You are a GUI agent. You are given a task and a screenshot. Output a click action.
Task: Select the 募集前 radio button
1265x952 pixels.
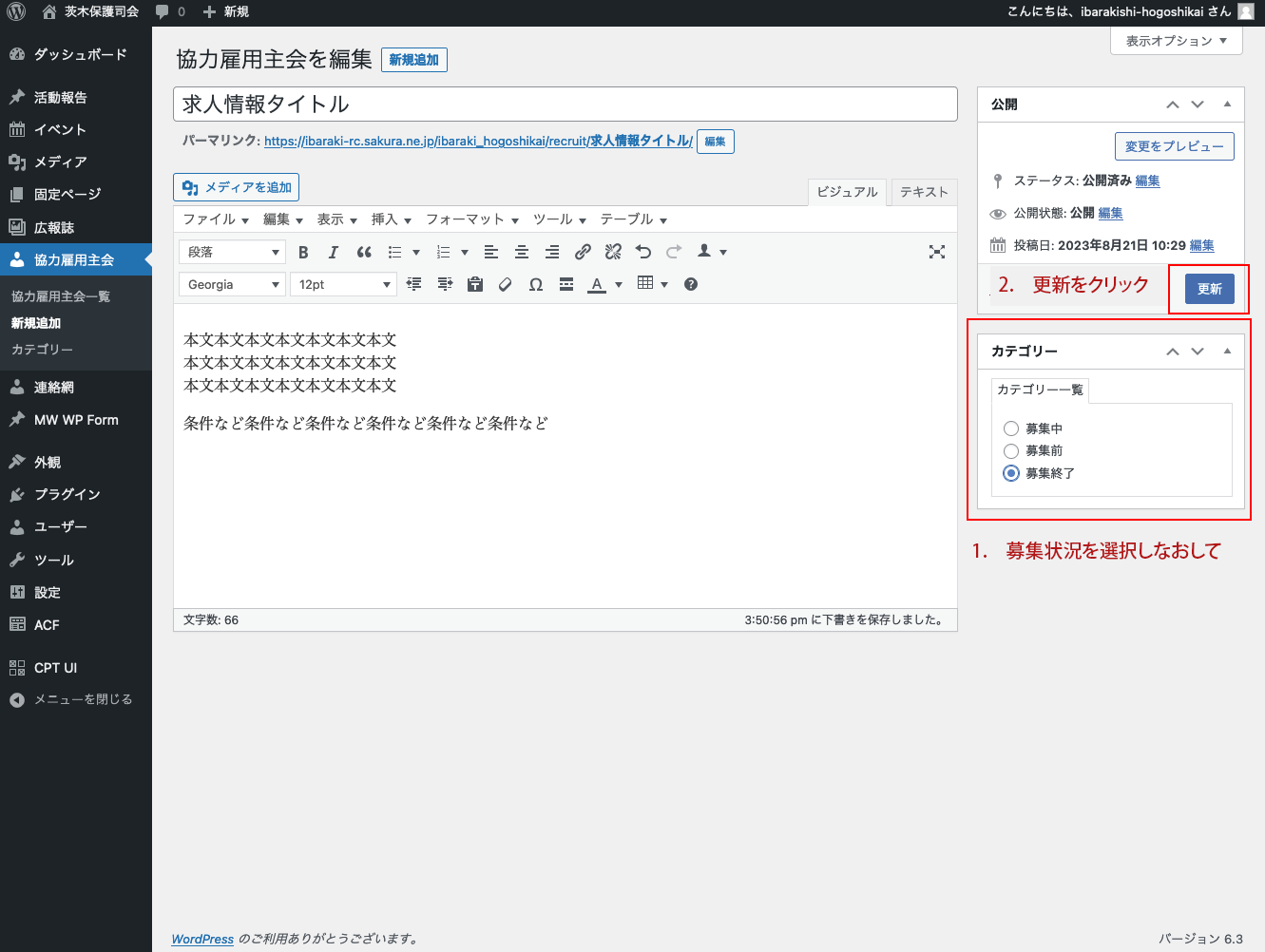coord(1011,450)
